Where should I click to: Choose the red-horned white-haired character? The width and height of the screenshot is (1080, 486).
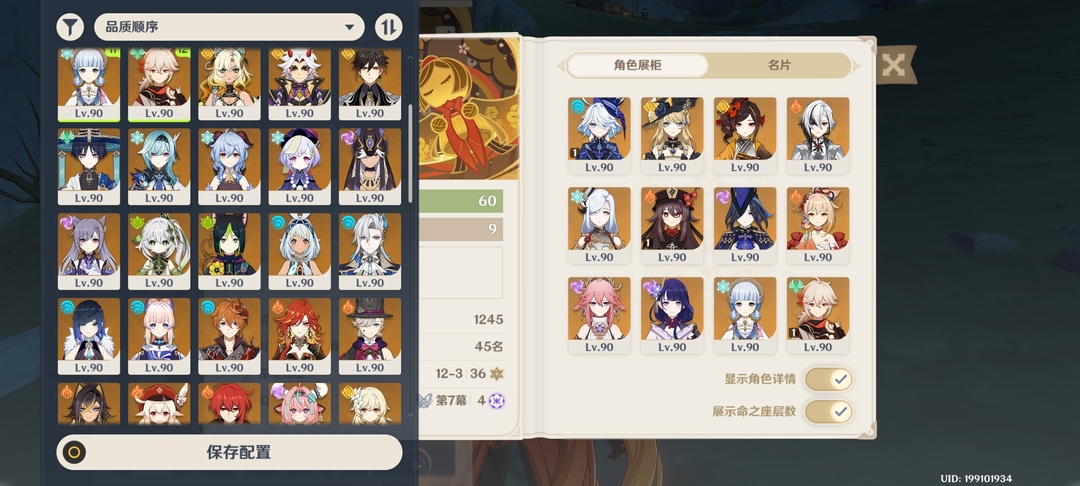(300, 84)
